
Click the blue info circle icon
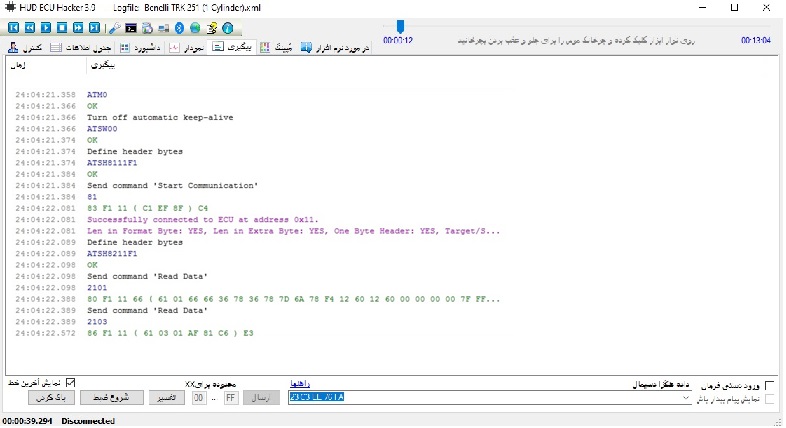point(228,28)
